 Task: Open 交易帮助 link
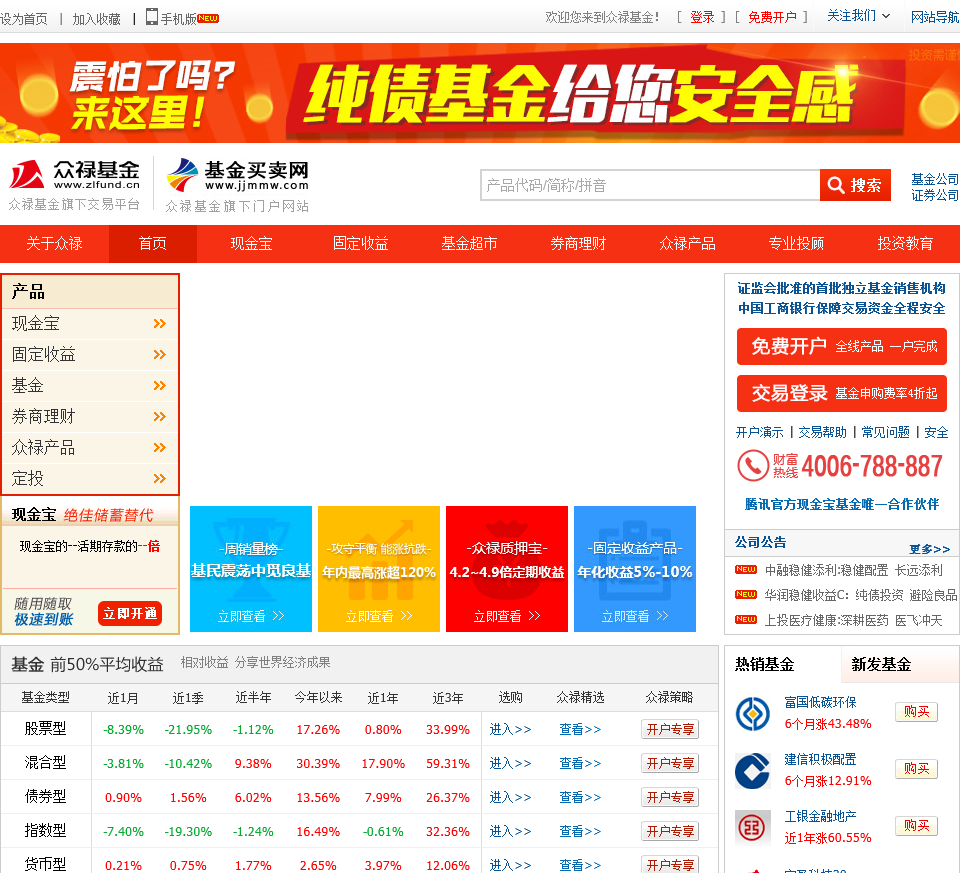823,432
